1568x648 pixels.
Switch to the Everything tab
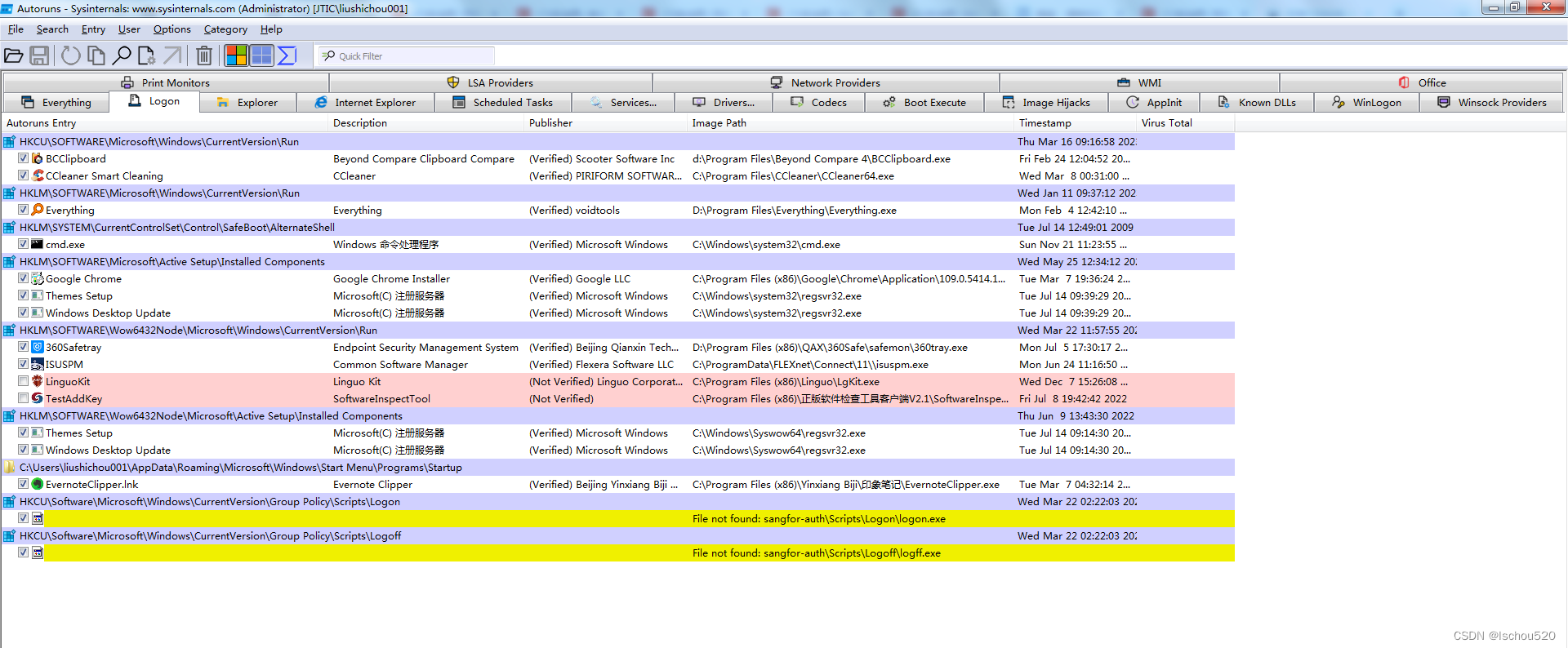coord(56,102)
